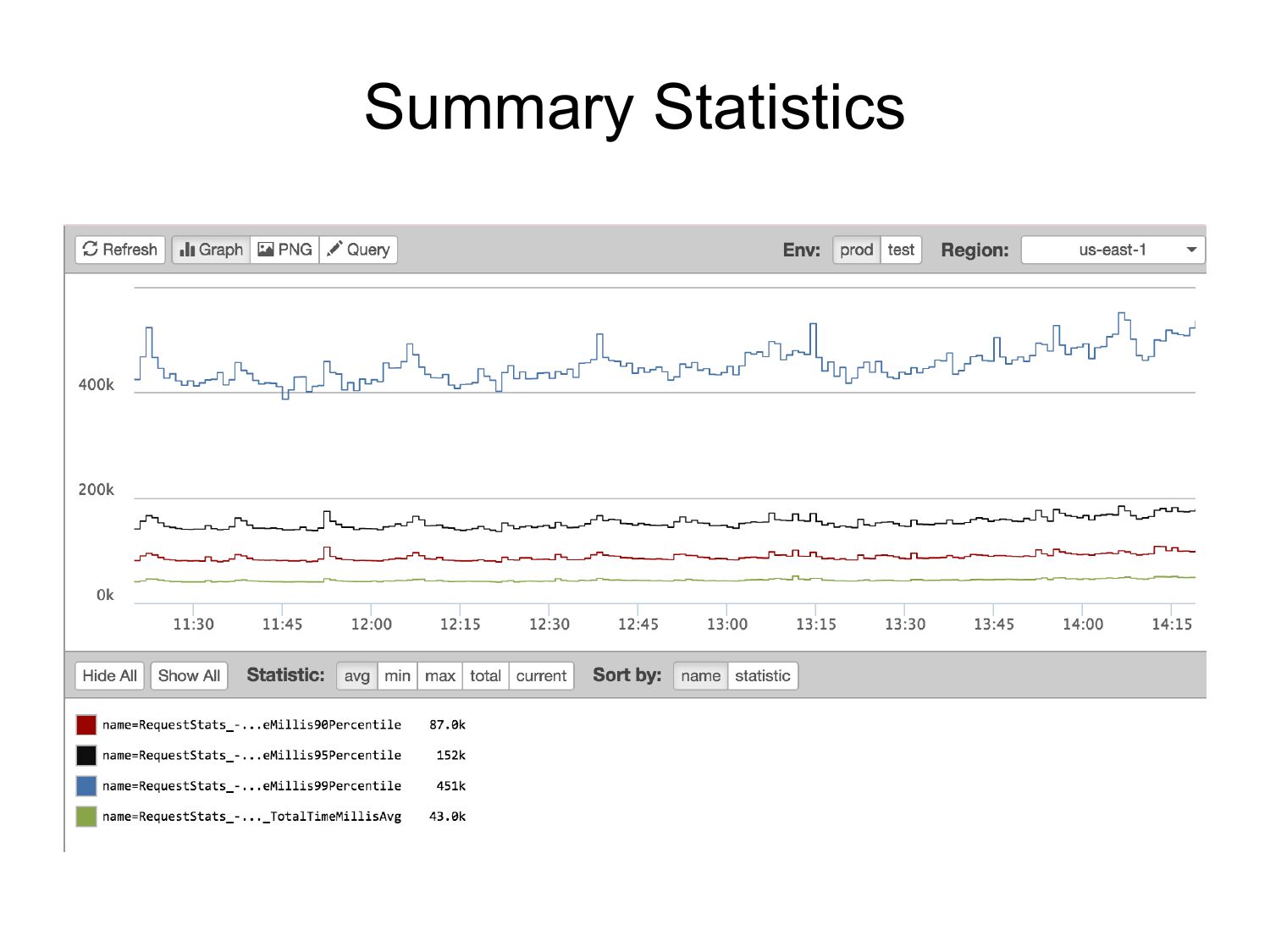This screenshot has width=1270, height=952.
Task: Select the TotalTimeMillisAvg legend entry
Action: [x=251, y=817]
